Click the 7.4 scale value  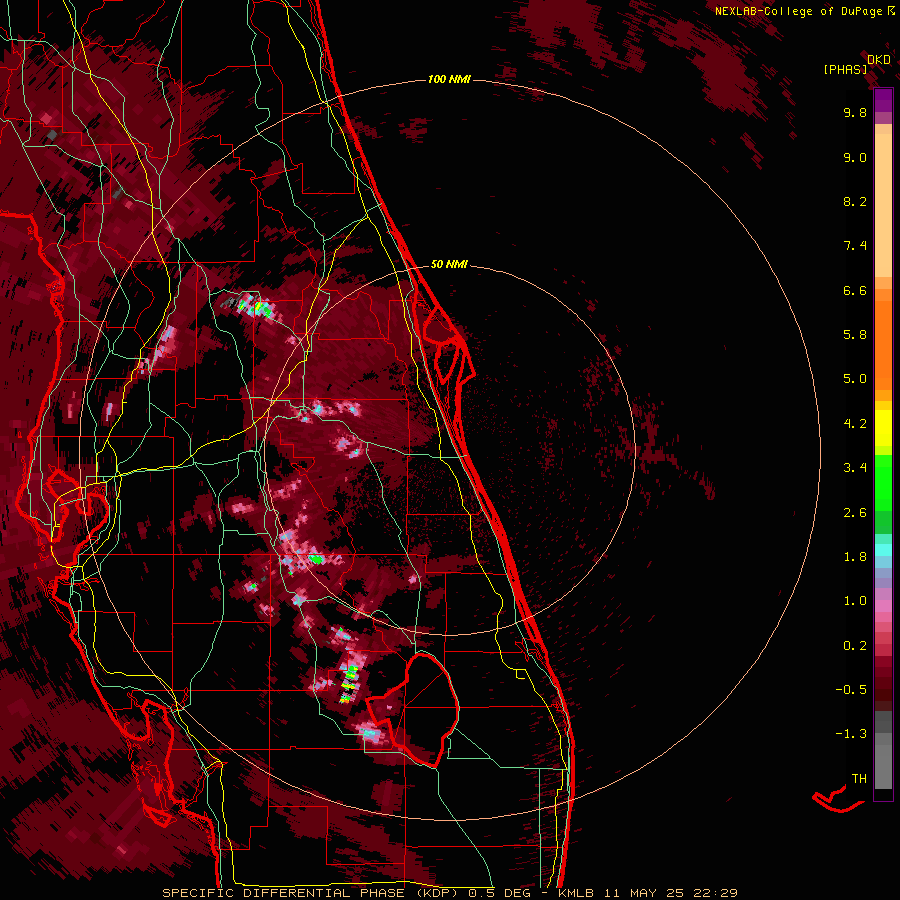[x=855, y=246]
